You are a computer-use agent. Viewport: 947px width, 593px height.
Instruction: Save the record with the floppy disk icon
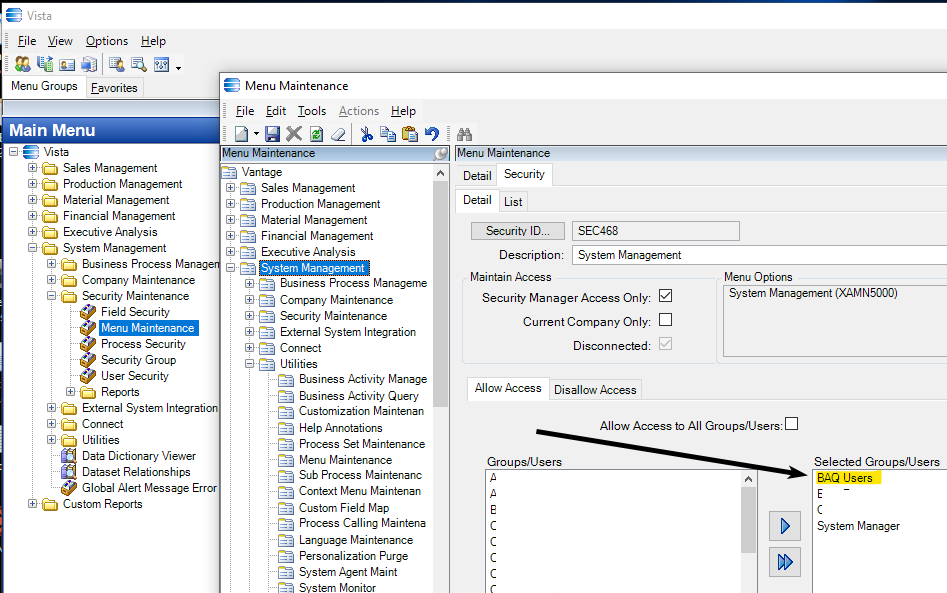272,134
